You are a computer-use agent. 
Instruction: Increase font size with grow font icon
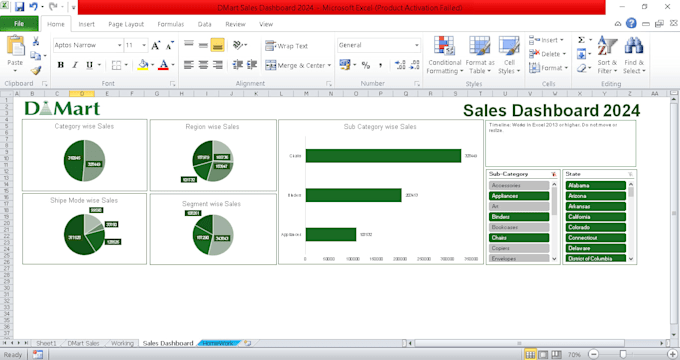(x=156, y=45)
